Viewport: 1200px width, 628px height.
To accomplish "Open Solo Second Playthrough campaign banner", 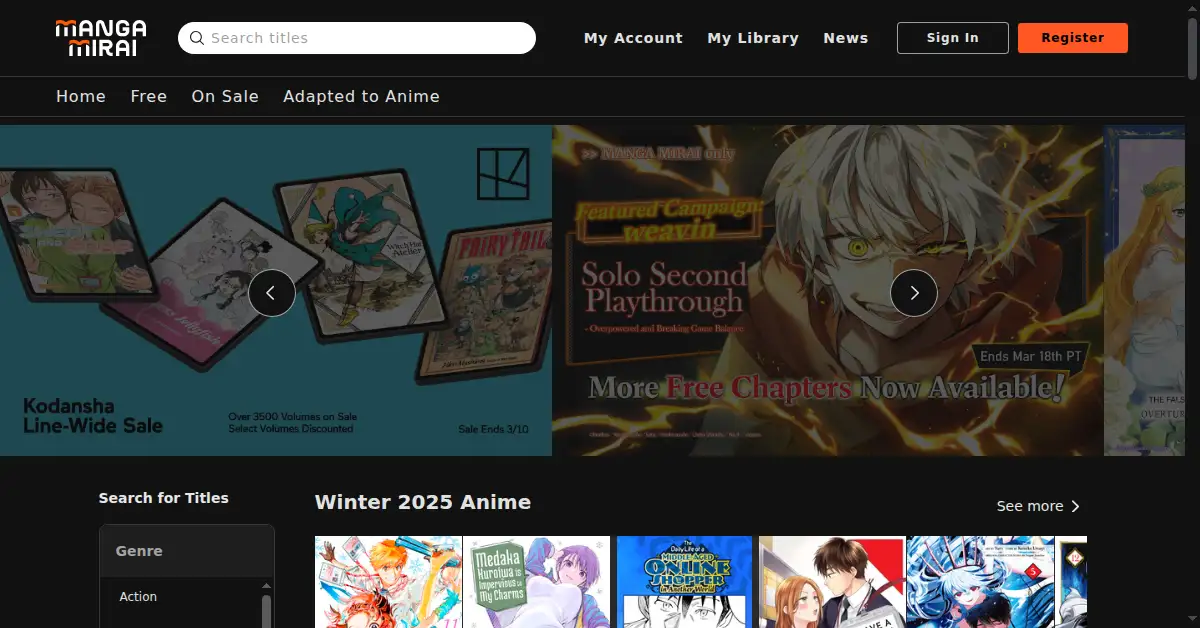I will (x=828, y=290).
